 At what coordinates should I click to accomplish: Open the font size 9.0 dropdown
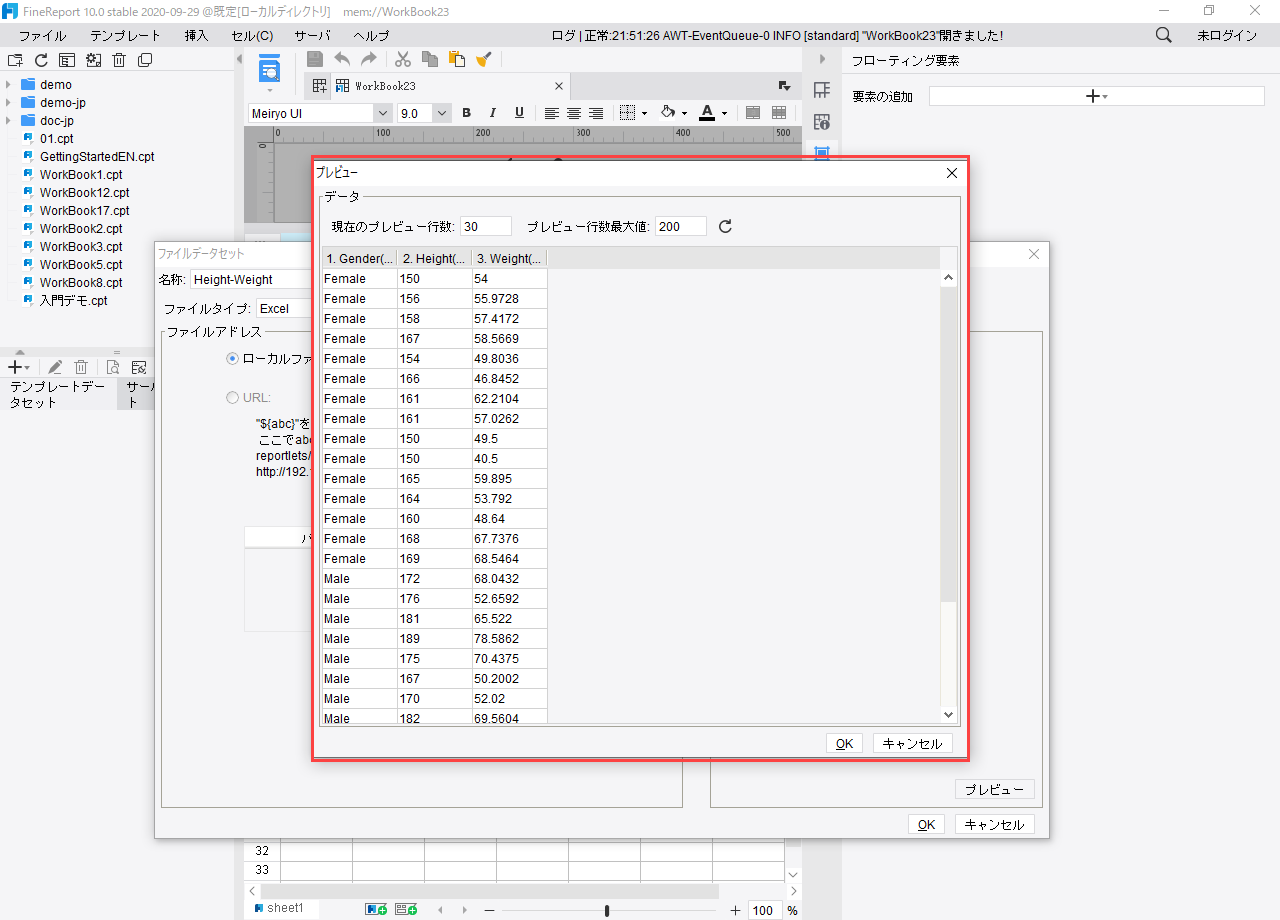(442, 114)
